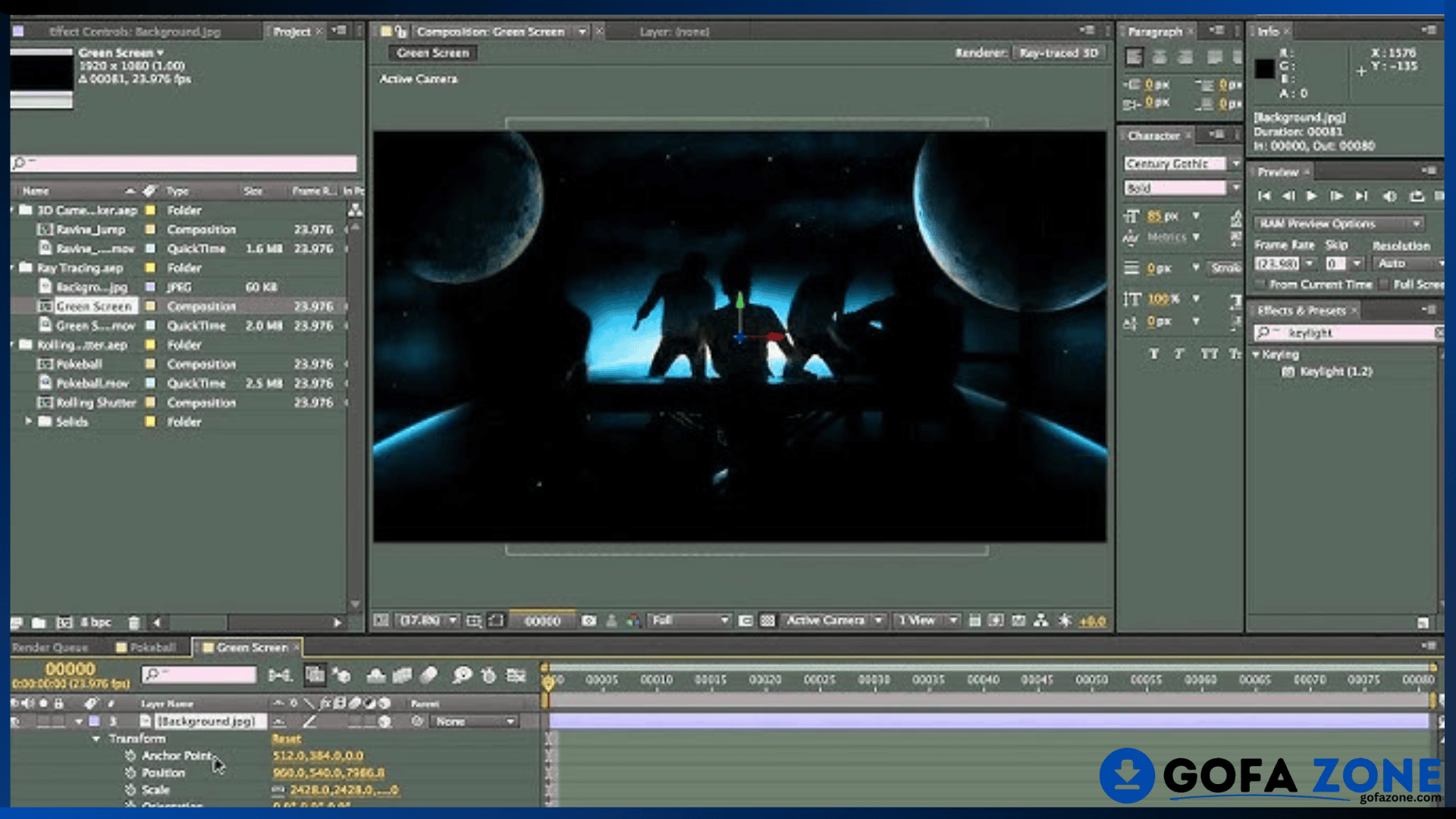Click the Interpret Footage icon in Project panel
The image size is (1456, 819).
click(x=17, y=623)
